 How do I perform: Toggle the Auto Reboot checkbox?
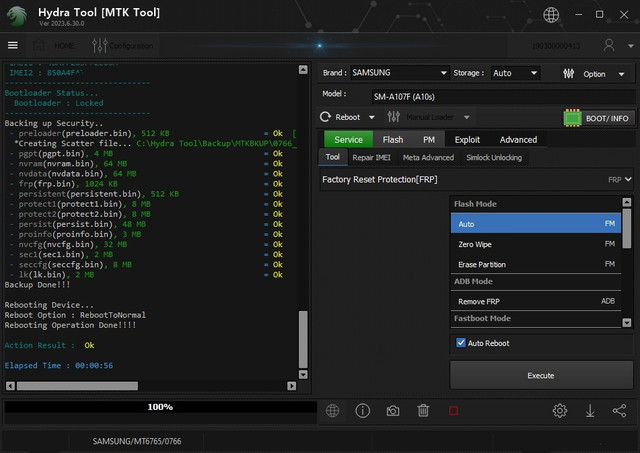click(x=461, y=342)
